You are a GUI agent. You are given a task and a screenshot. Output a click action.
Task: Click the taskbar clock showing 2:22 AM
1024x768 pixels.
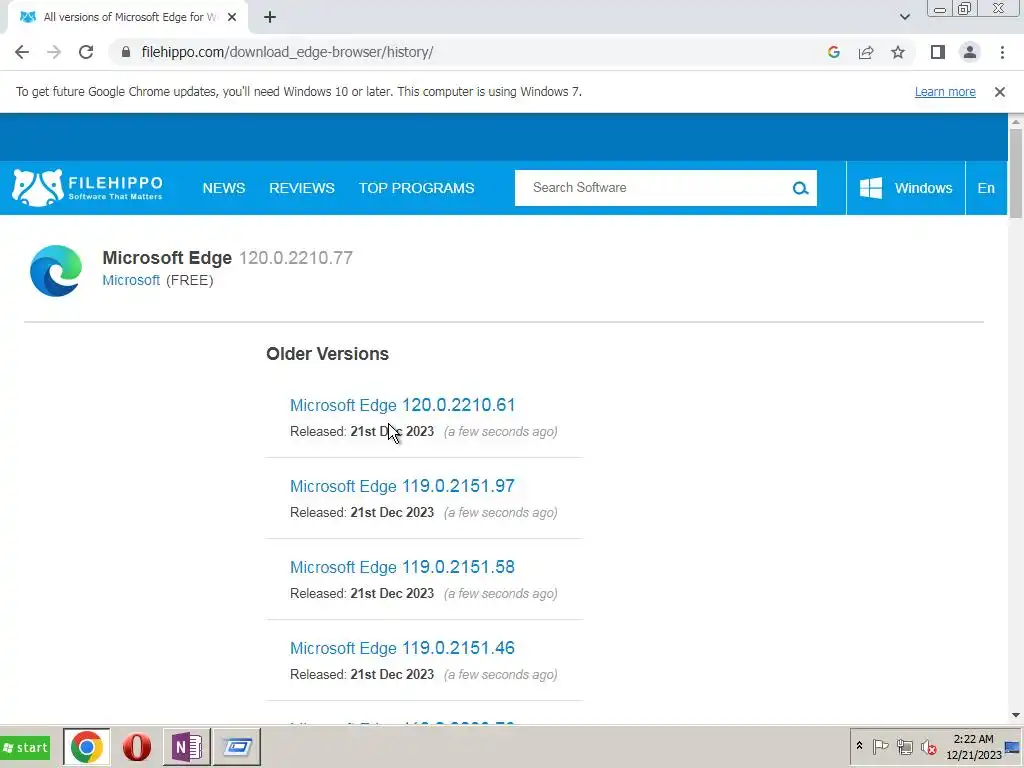pos(974,747)
